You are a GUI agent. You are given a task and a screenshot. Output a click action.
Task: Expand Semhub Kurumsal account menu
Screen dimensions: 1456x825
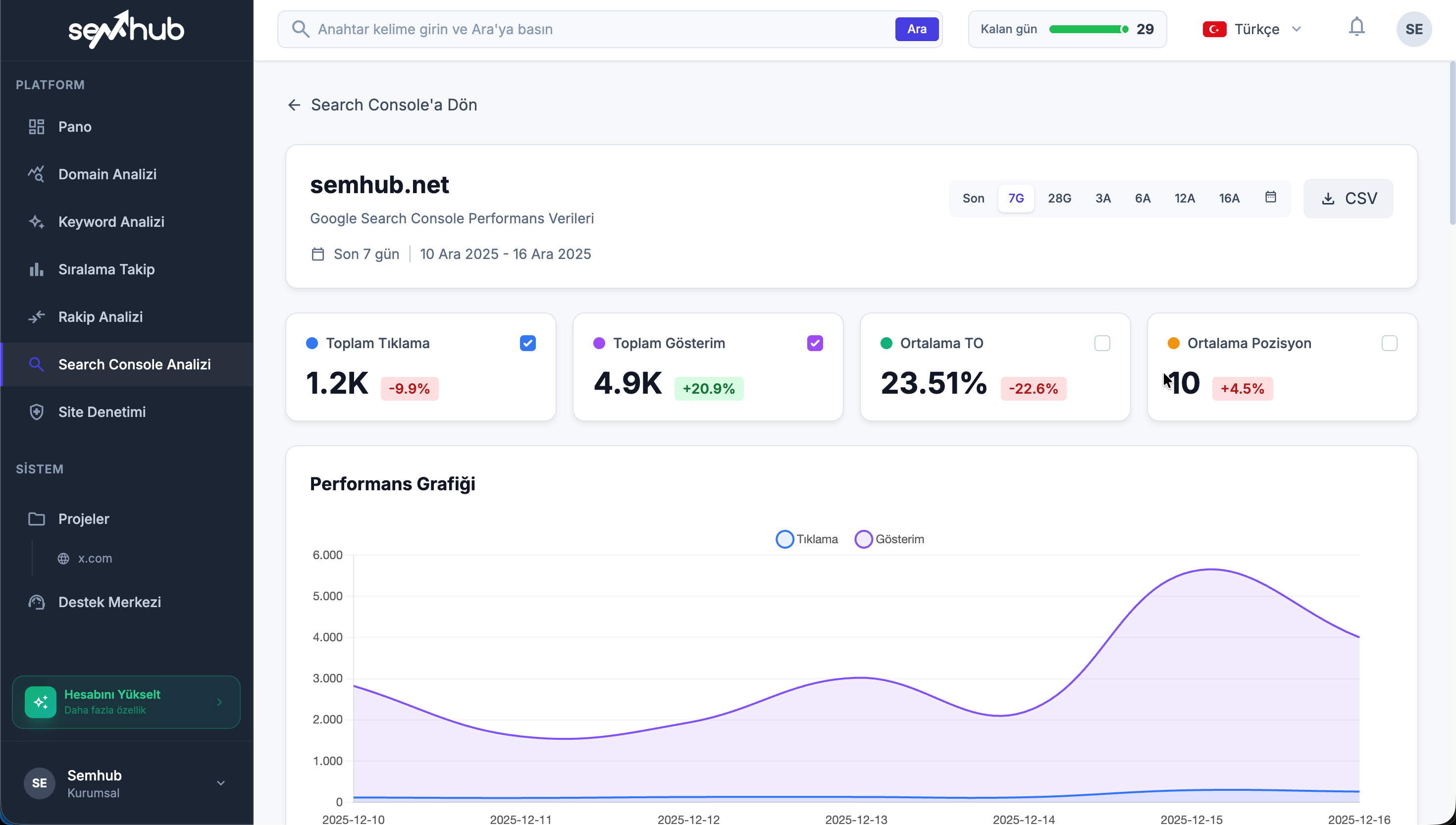coord(220,783)
